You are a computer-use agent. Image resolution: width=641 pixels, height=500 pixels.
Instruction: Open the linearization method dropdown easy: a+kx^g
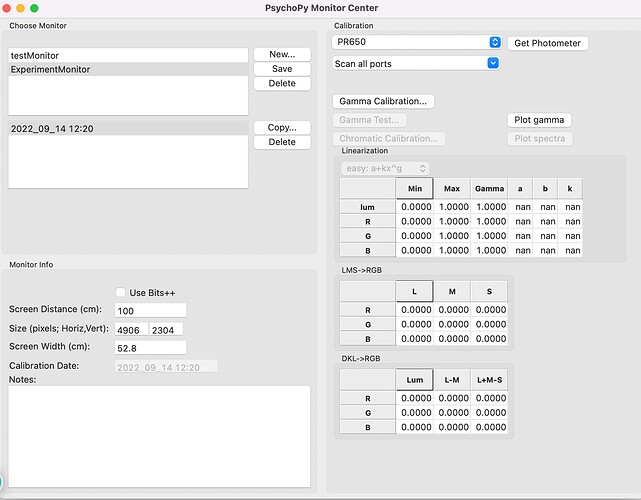click(x=385, y=168)
